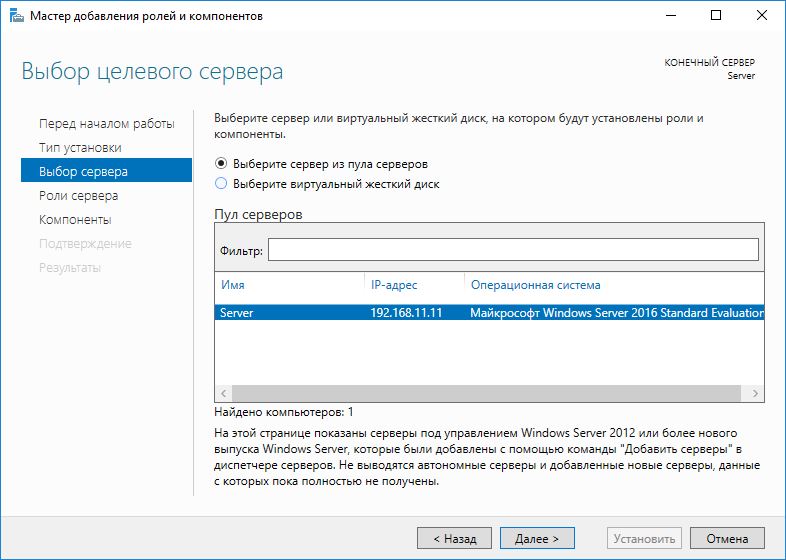Open 'Роли сервера' step in sidebar
The image size is (786, 560).
click(78, 196)
